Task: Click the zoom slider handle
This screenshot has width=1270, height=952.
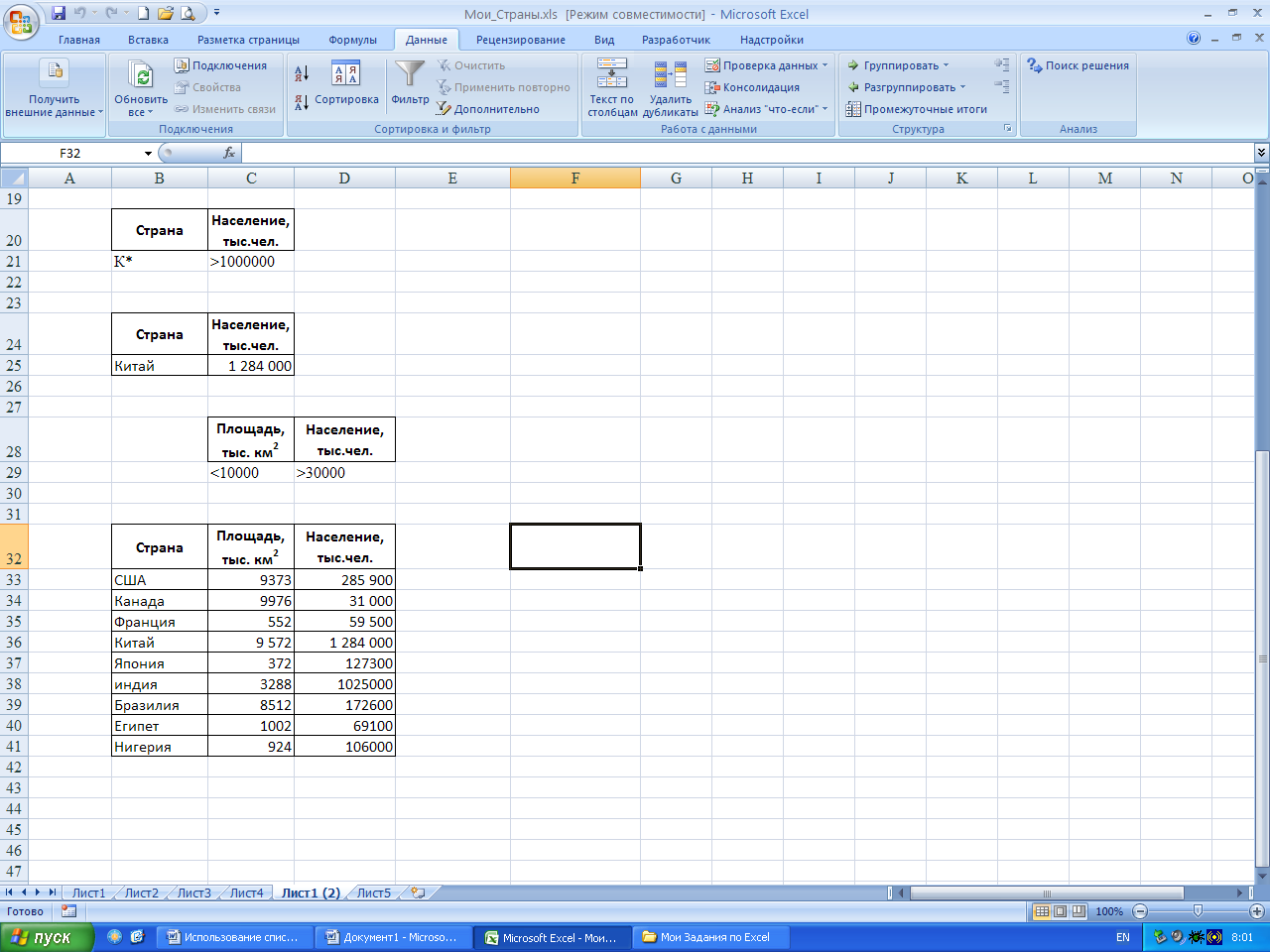Action: pyautogui.click(x=1199, y=910)
